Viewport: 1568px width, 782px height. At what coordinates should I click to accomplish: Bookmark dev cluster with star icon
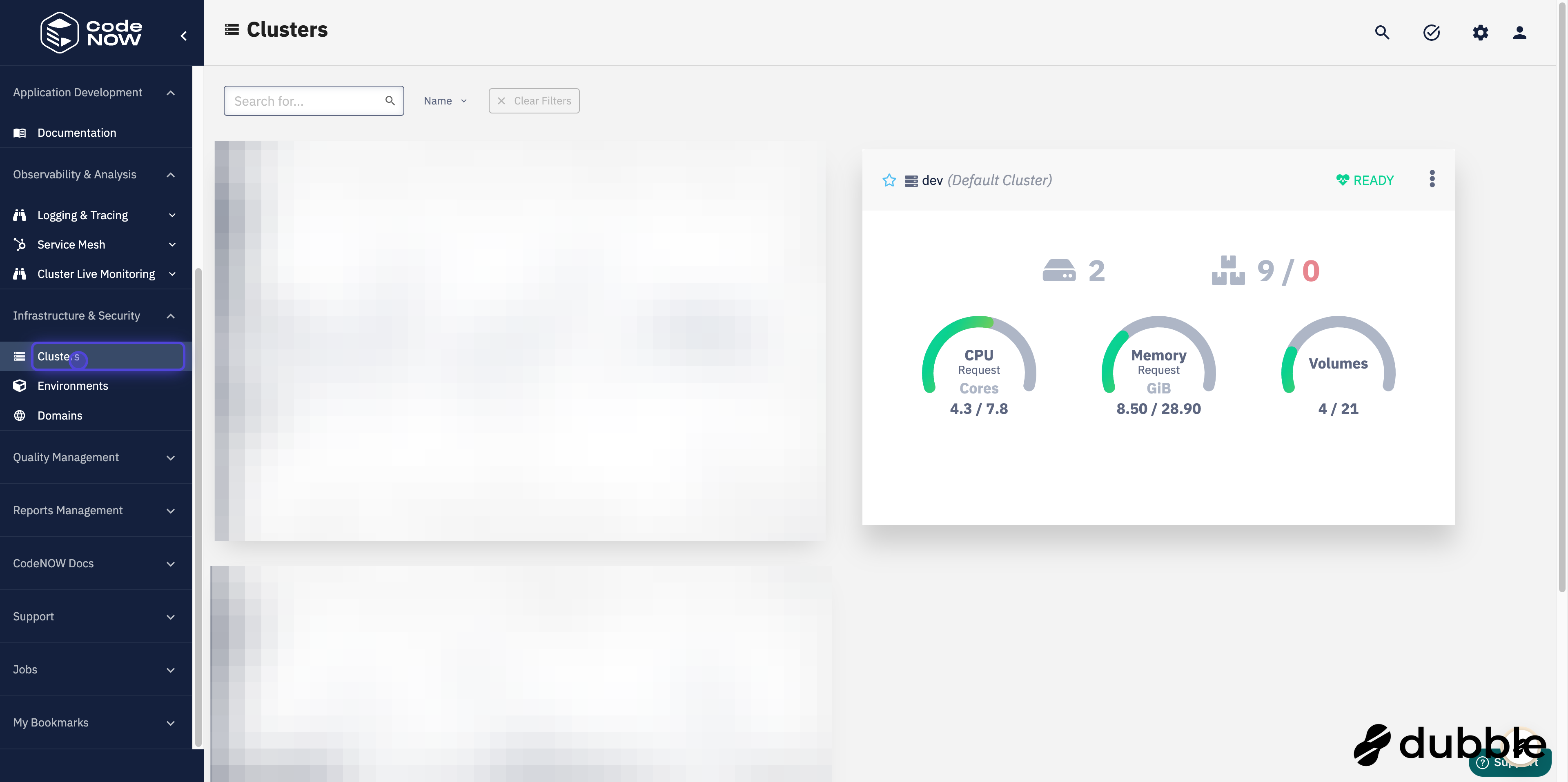(889, 180)
